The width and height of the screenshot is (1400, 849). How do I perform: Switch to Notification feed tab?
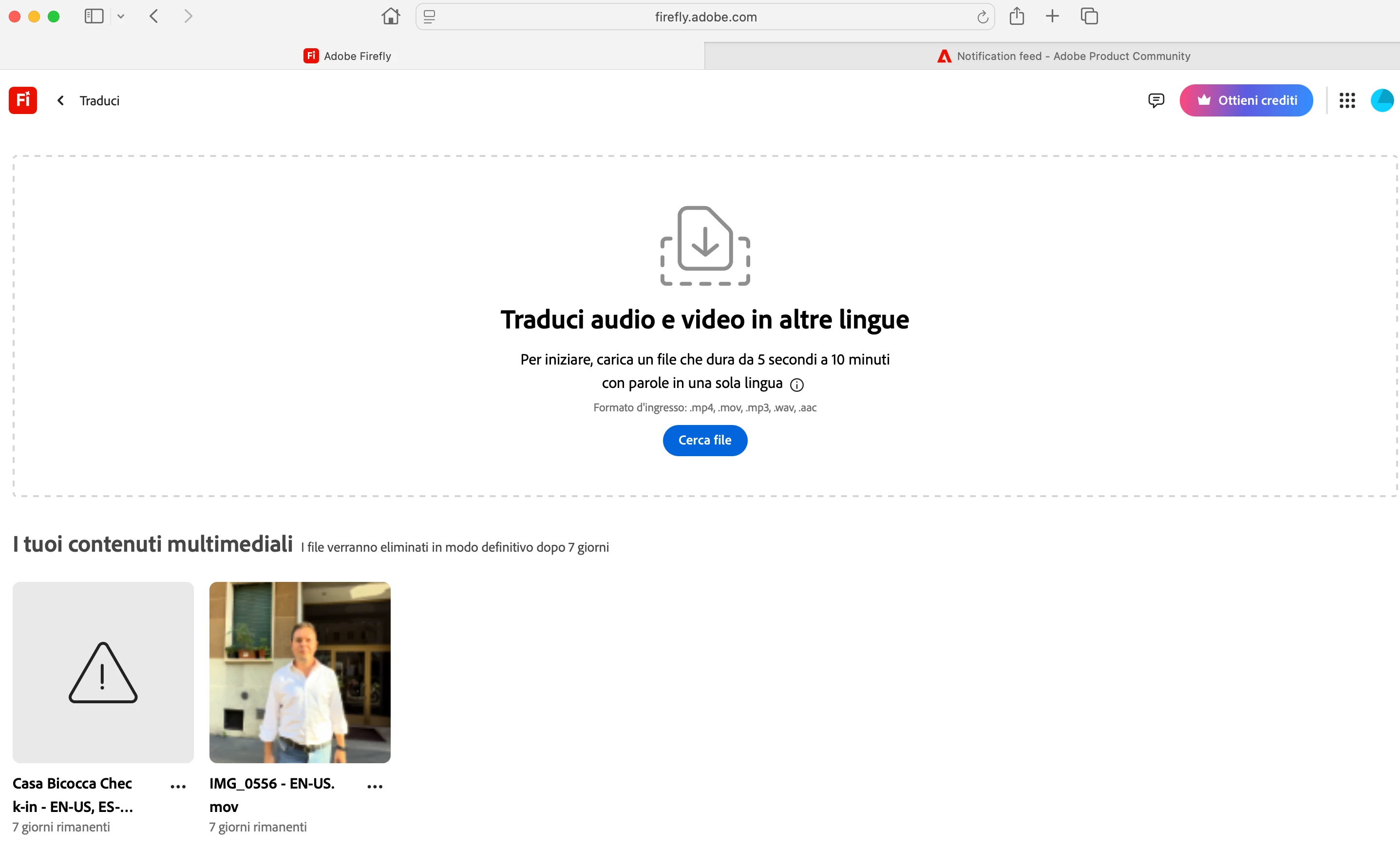coord(1062,56)
